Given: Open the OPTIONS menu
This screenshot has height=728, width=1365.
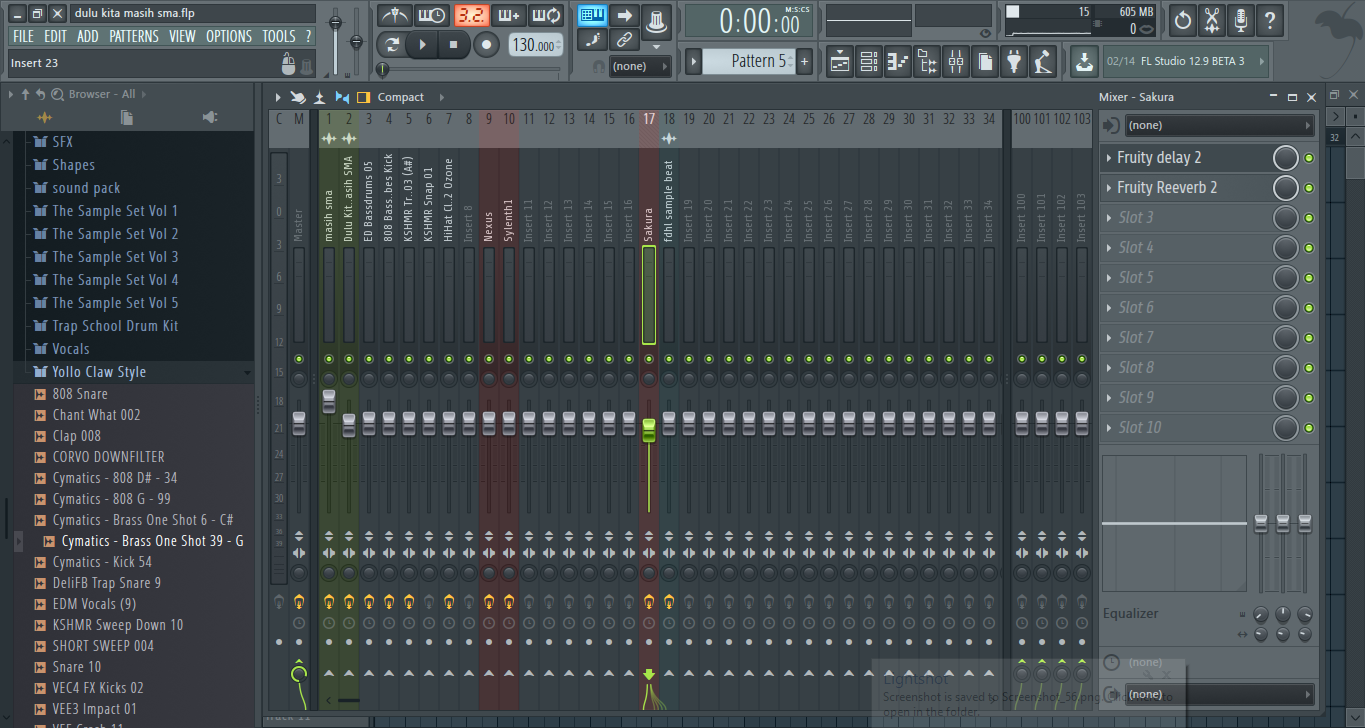Looking at the screenshot, I should [x=229, y=36].
